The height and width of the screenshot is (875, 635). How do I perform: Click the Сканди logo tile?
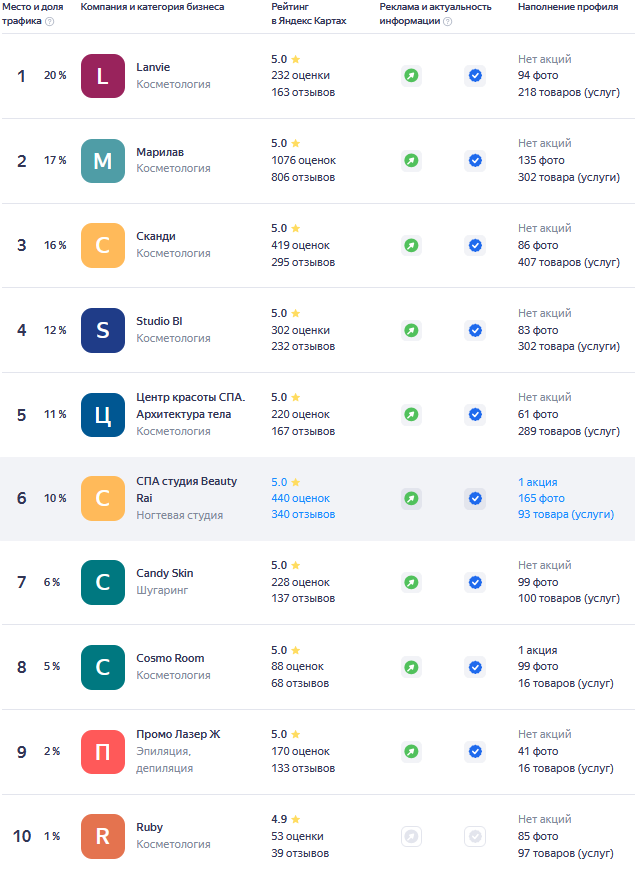[103, 246]
